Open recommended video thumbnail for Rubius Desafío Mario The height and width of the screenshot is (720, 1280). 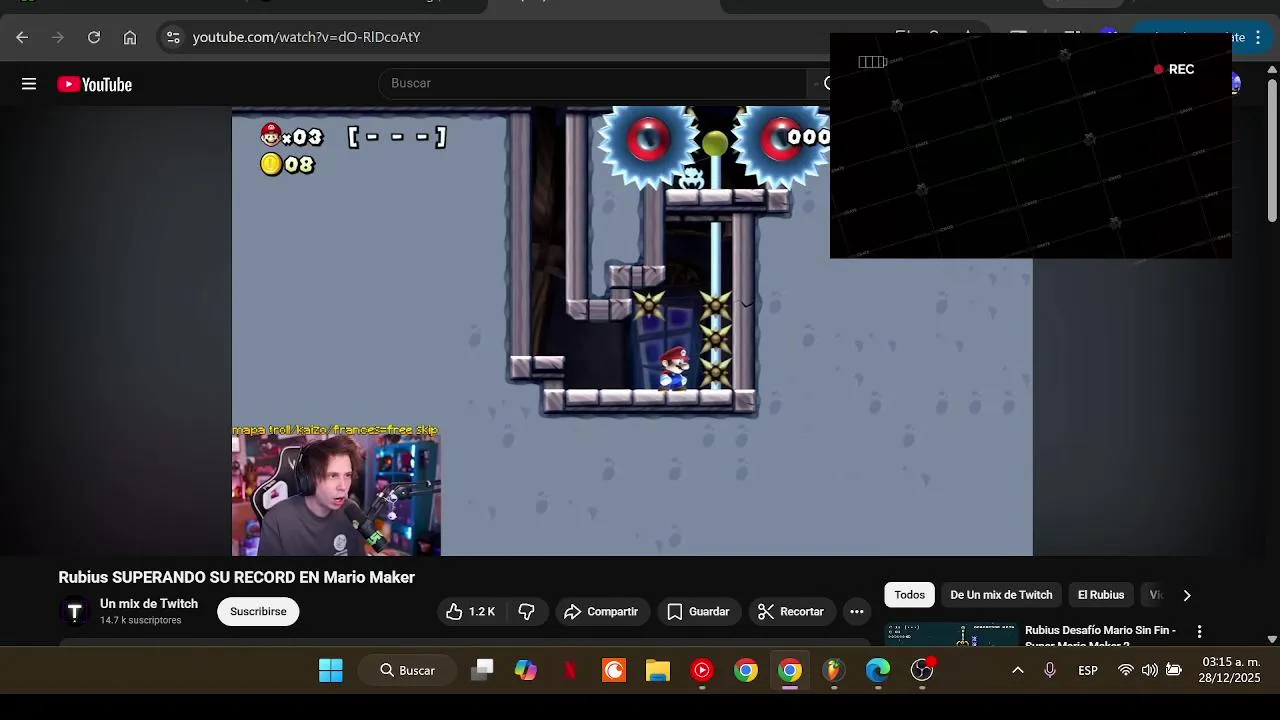pyautogui.click(x=952, y=635)
